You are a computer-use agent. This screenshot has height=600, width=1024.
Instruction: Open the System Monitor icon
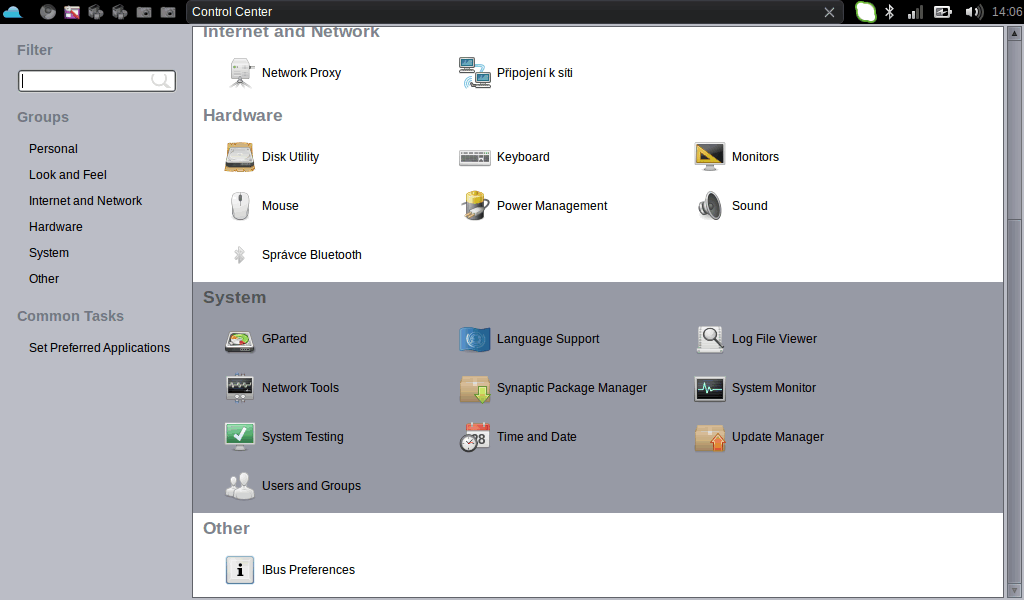710,388
